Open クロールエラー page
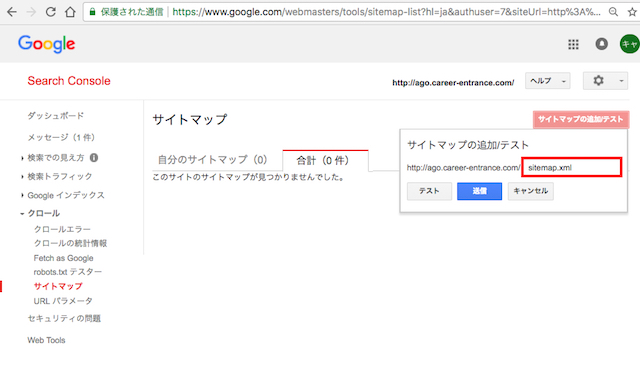Viewport: 640px width, 380px height. pos(62,229)
